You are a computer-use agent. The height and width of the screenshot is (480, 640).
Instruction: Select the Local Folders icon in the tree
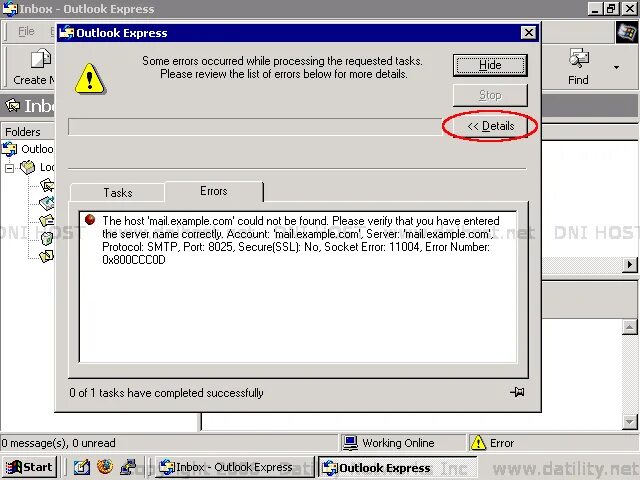point(28,167)
